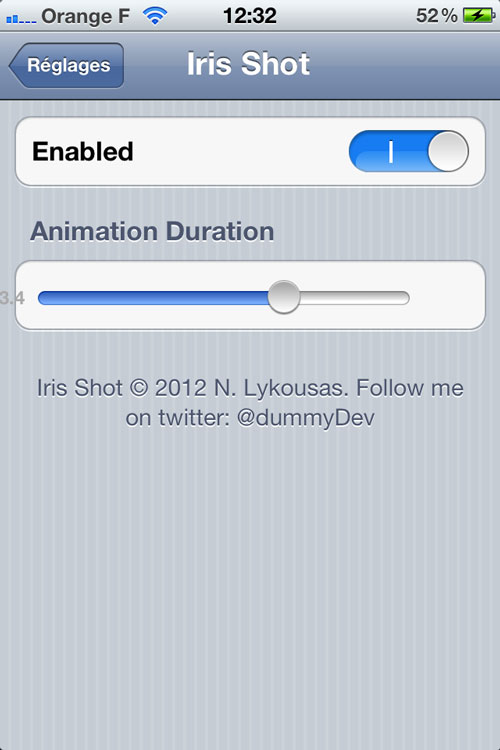Tap the Enabled row label
500x750 pixels.
pyautogui.click(x=83, y=152)
